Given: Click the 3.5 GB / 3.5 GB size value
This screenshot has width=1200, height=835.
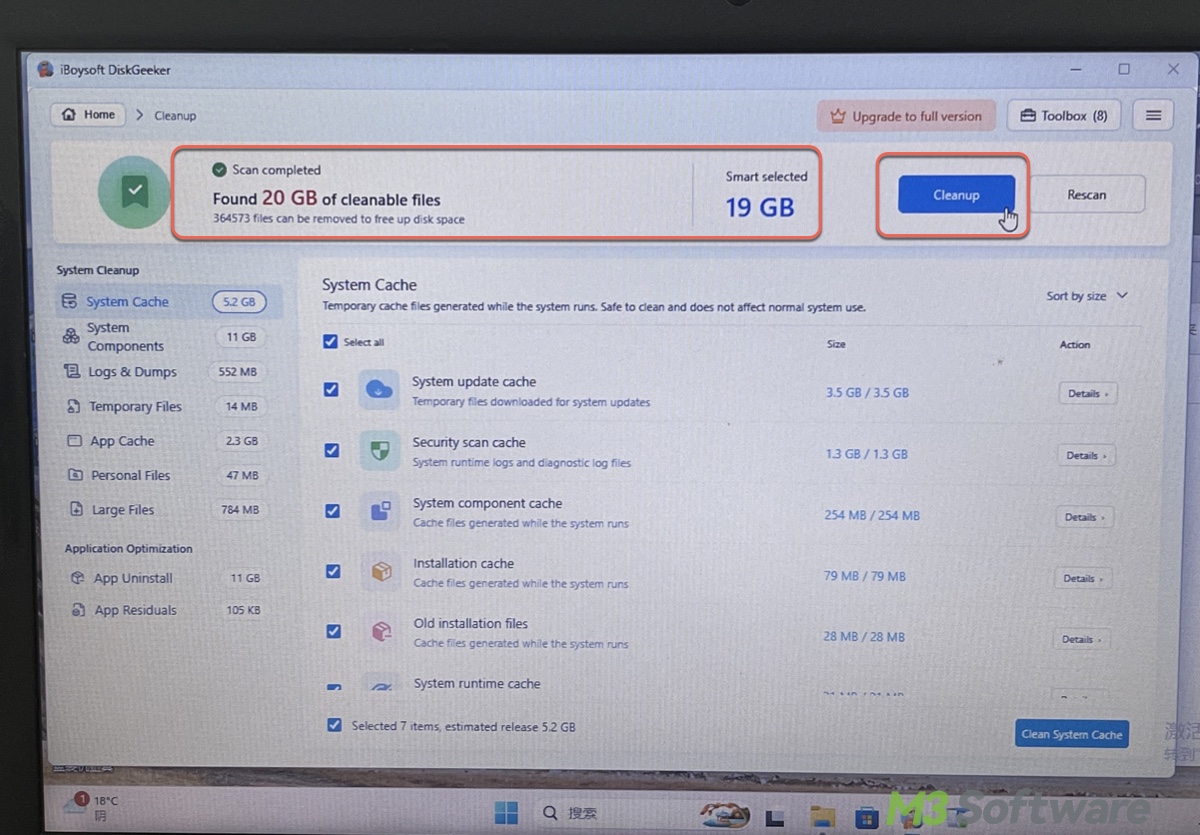Looking at the screenshot, I should click(867, 393).
